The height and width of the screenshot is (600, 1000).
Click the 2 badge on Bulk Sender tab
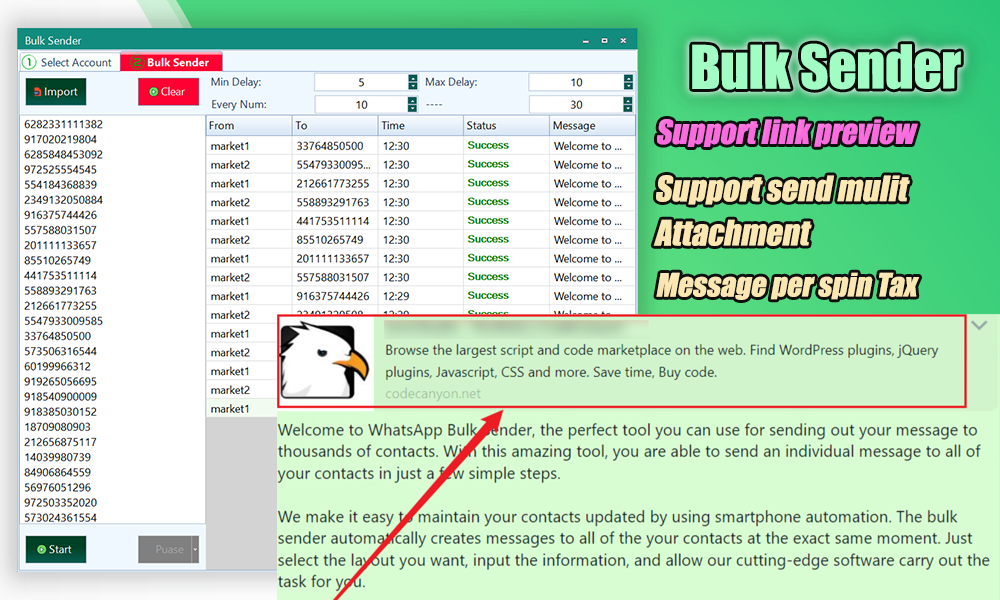137,61
